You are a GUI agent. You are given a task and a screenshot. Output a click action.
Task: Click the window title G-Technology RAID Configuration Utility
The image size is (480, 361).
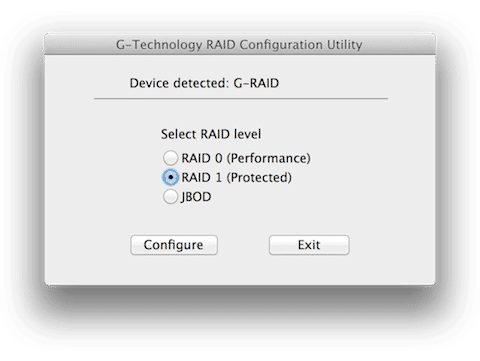point(239,45)
